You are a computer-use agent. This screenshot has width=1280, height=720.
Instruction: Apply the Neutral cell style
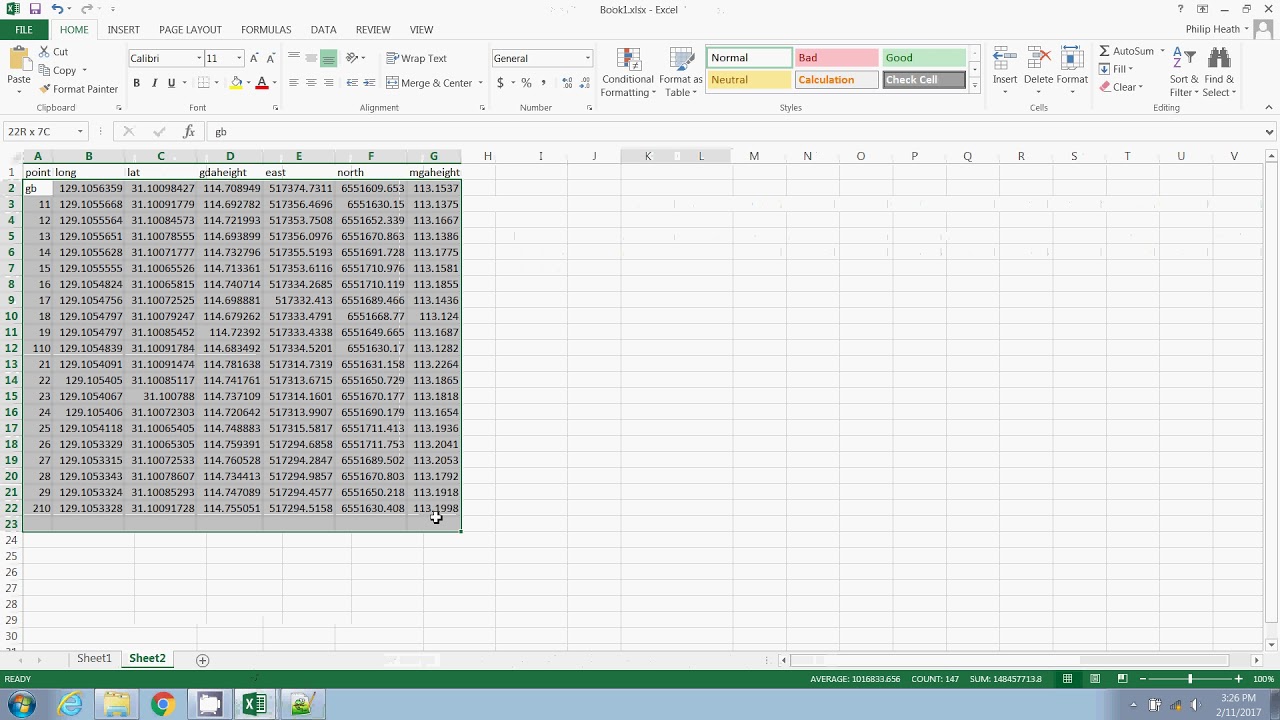click(x=748, y=80)
